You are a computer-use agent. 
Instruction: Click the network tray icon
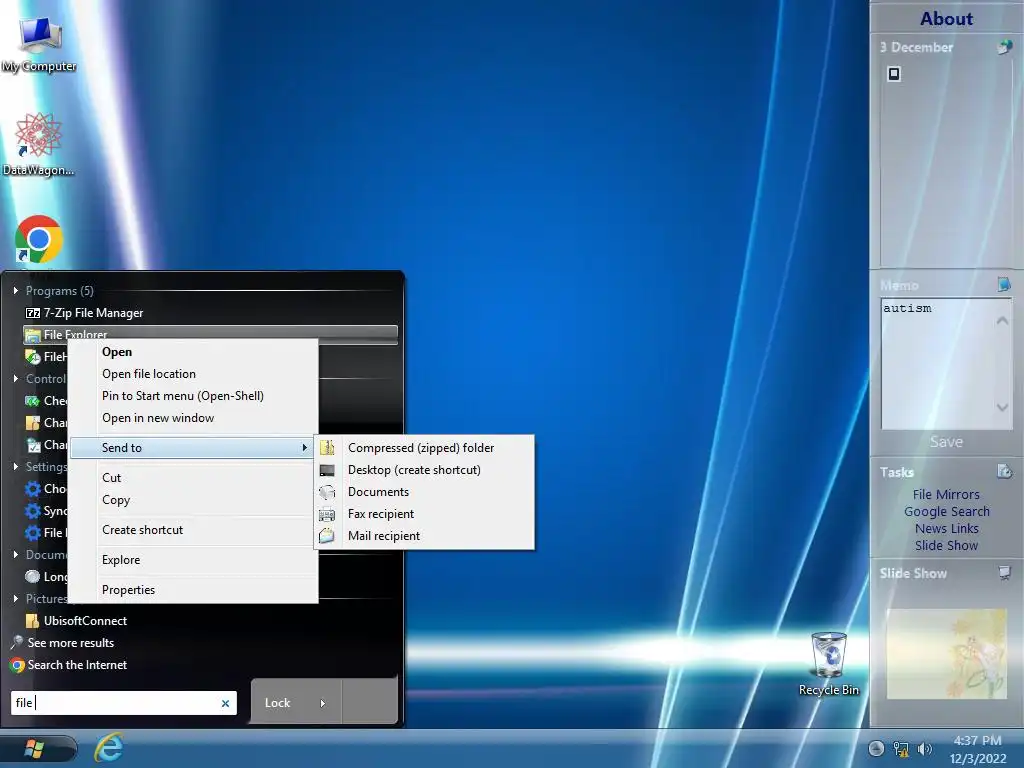(x=901, y=748)
